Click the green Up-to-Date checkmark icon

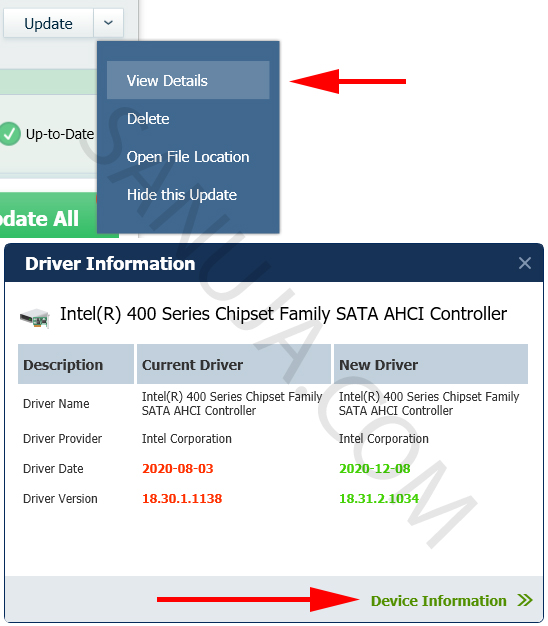pyautogui.click(x=10, y=134)
